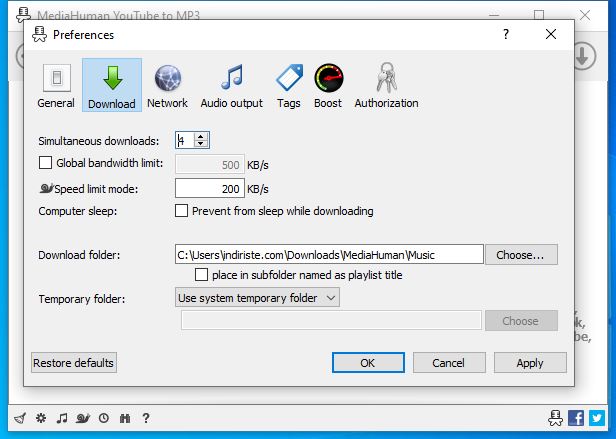Toggle snail speed limit icon in bottom toolbar
Image resolution: width=616 pixels, height=439 pixels.
coord(83,418)
